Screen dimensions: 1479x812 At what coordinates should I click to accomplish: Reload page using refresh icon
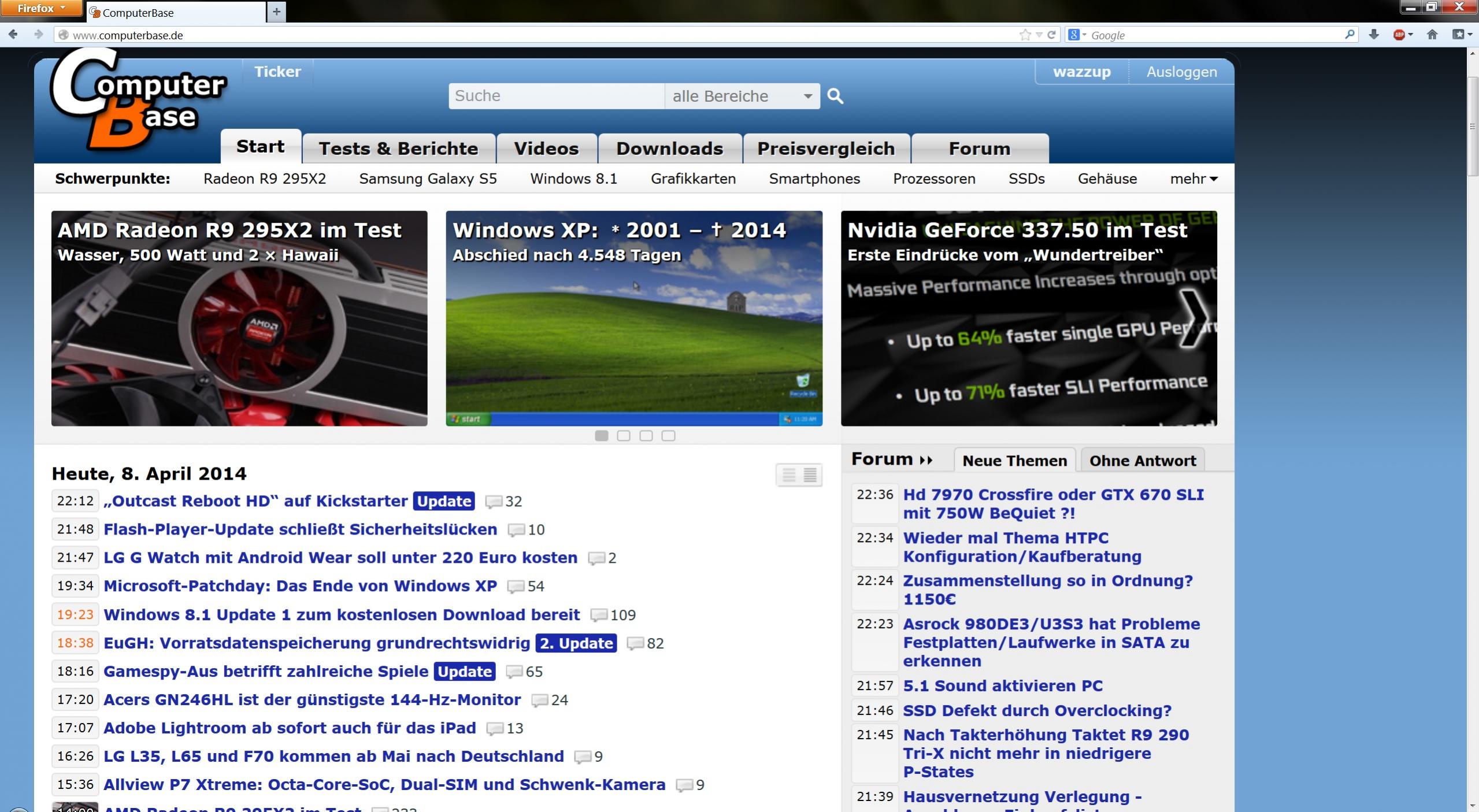[x=1052, y=35]
